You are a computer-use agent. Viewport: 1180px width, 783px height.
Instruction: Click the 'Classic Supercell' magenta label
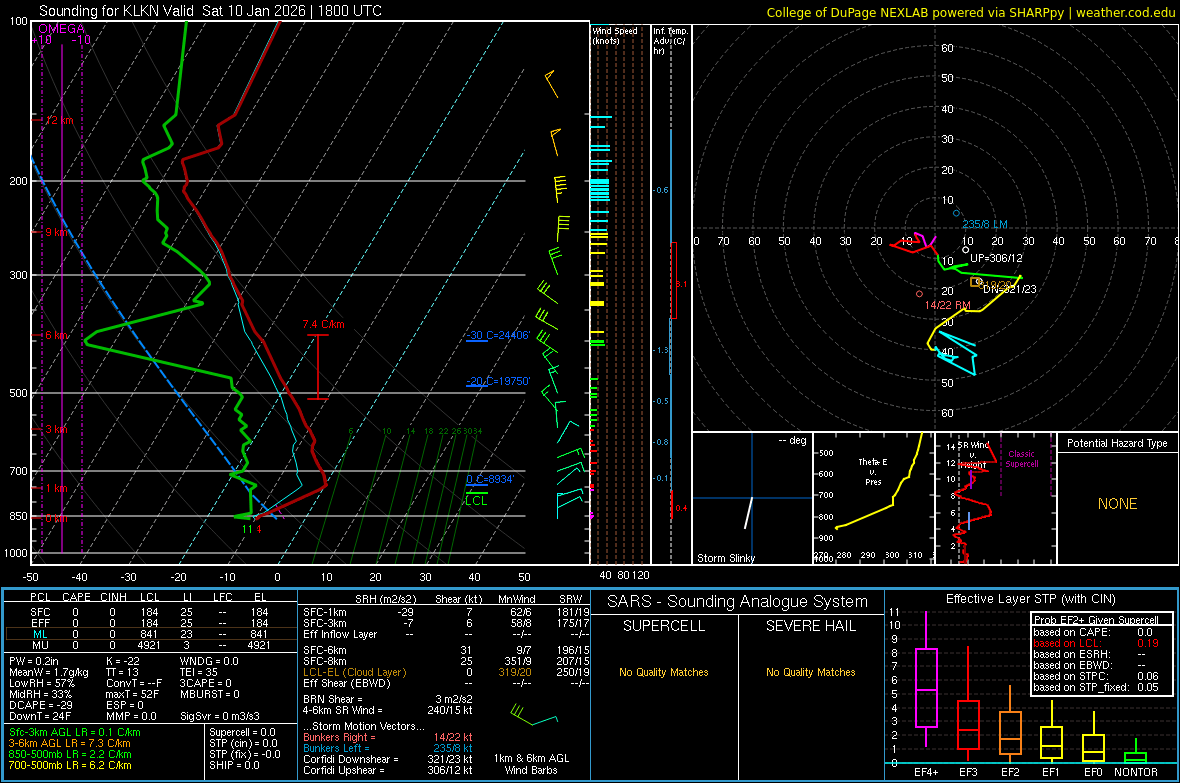(1022, 459)
